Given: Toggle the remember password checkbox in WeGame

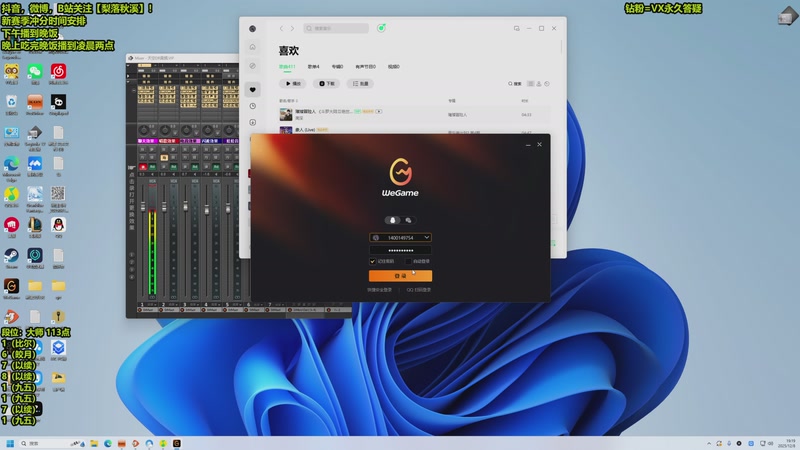Looking at the screenshot, I should click(x=372, y=261).
